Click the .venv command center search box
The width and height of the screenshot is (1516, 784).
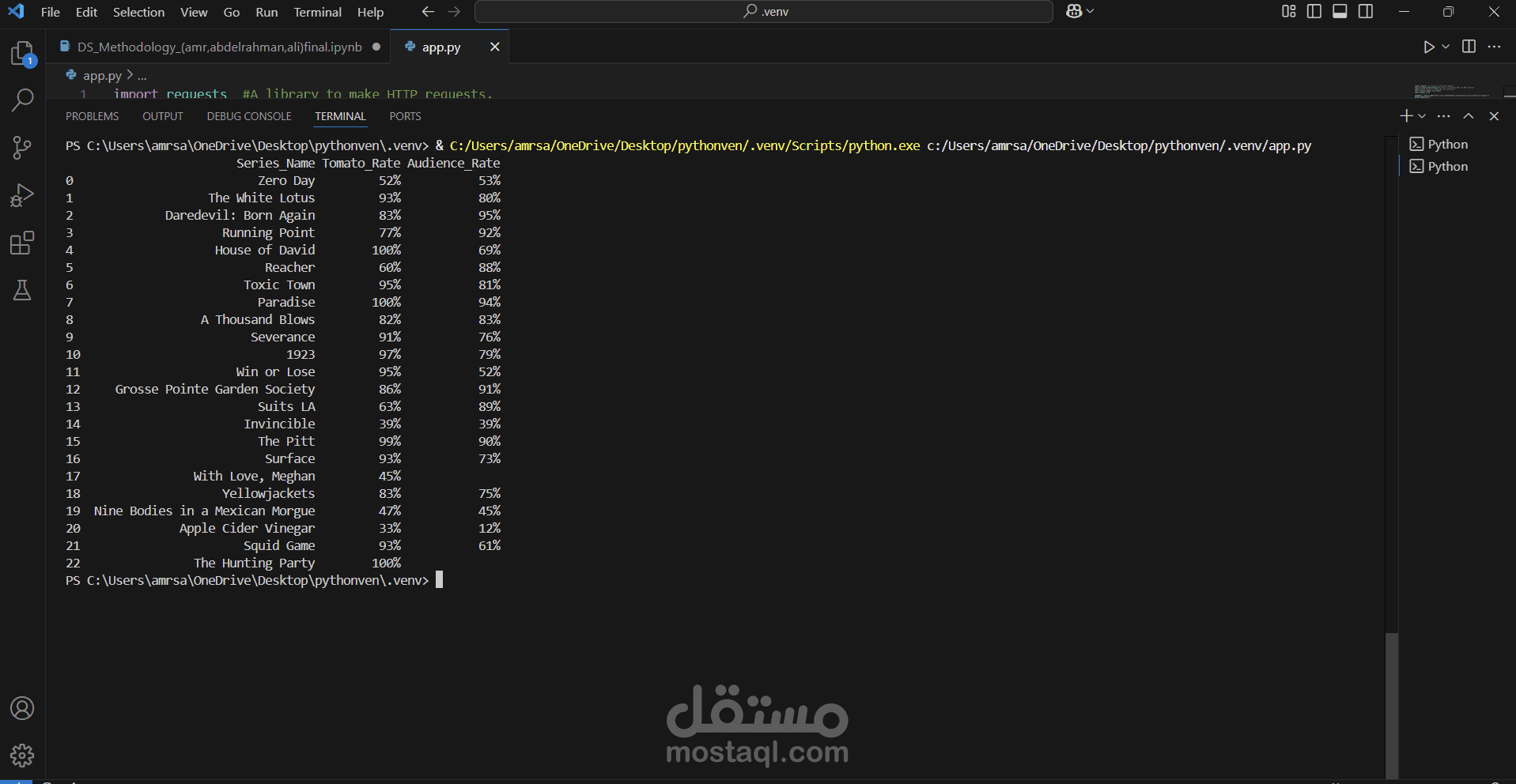point(764,12)
